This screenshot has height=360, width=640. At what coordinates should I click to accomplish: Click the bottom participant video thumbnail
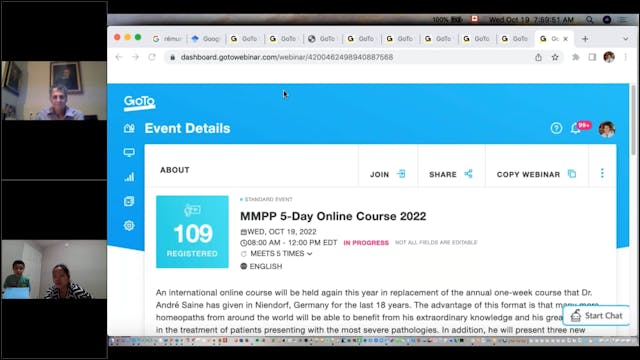click(54, 269)
